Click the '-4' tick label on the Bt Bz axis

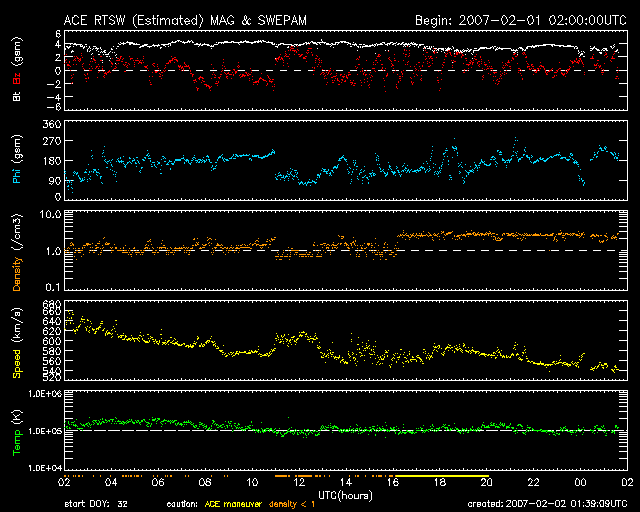click(x=54, y=97)
